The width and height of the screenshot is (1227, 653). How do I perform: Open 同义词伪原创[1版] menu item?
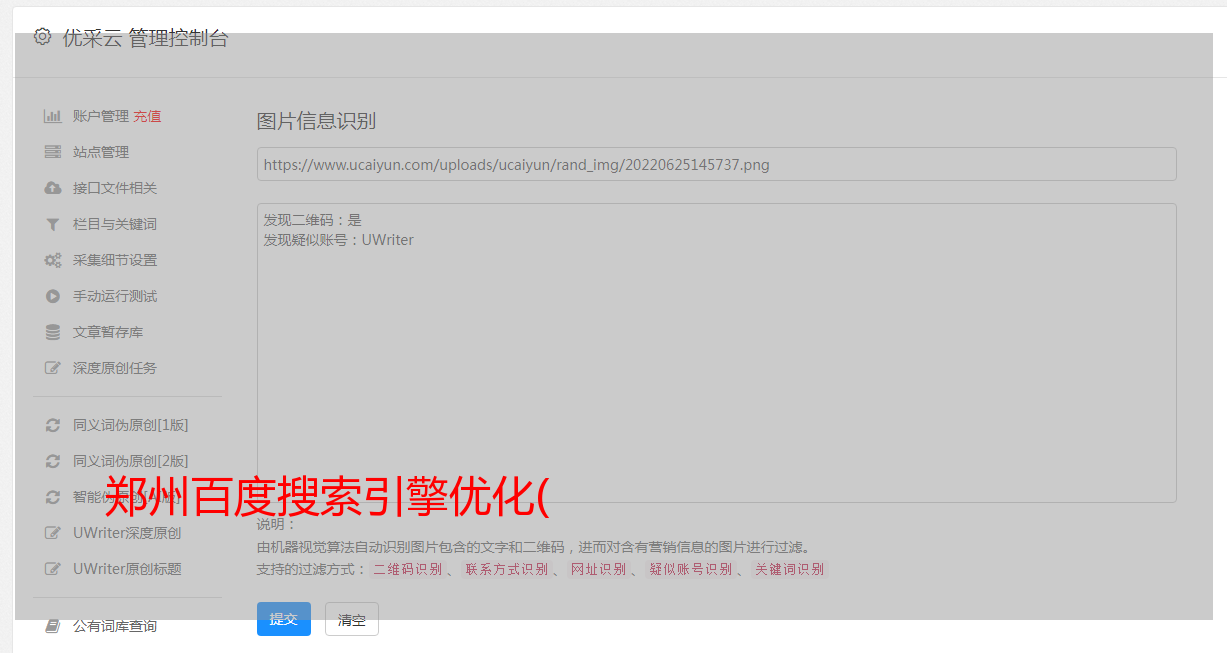click(131, 425)
